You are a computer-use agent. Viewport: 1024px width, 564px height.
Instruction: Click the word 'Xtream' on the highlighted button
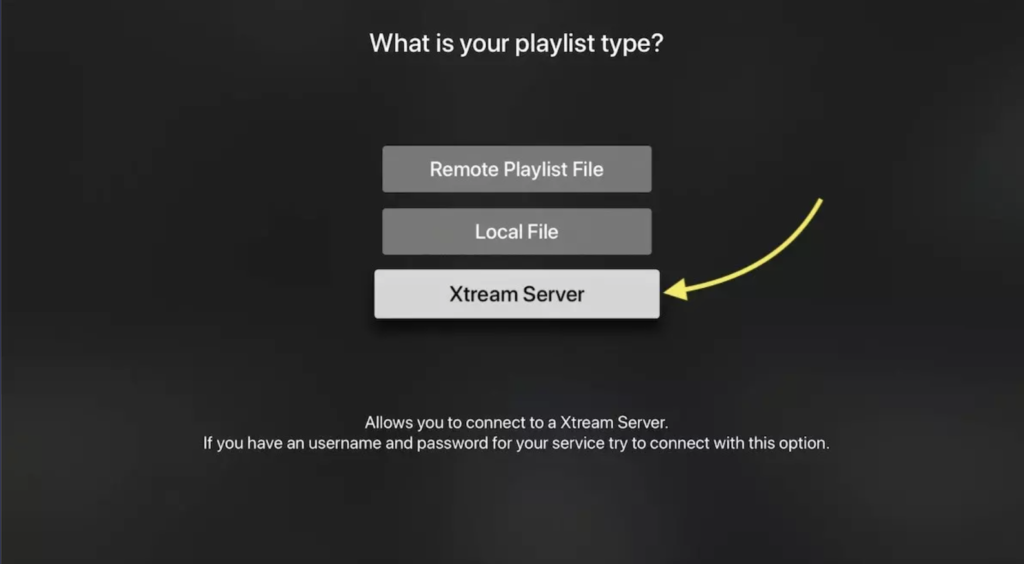tap(483, 294)
